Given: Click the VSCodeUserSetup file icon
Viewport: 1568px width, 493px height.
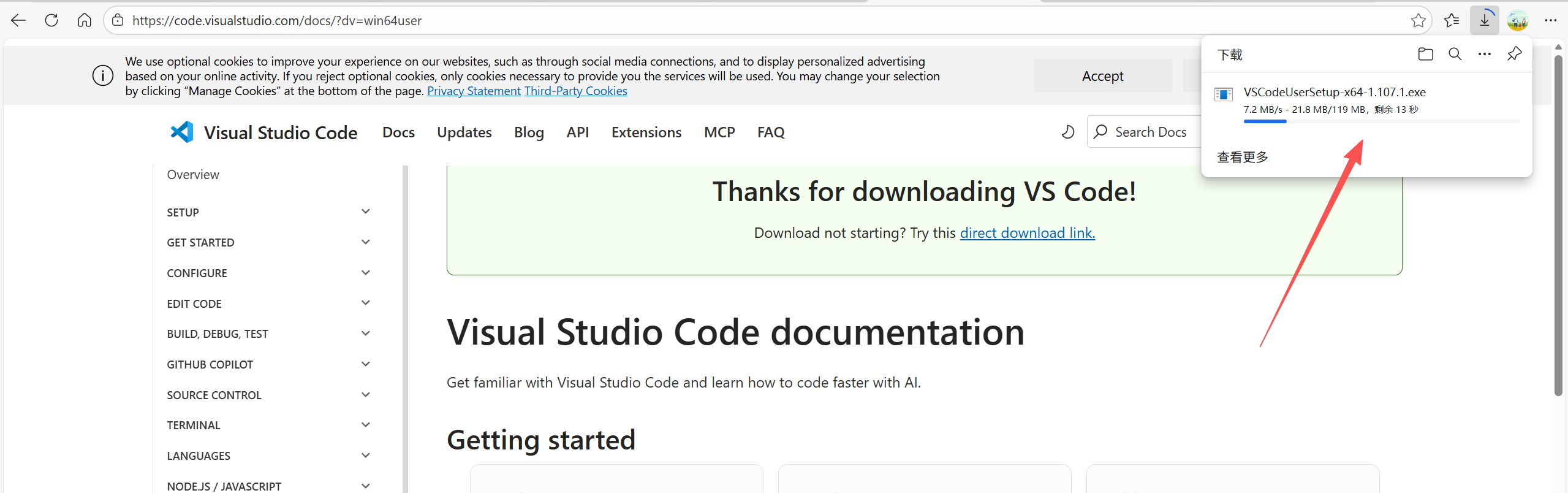Looking at the screenshot, I should (1224, 94).
